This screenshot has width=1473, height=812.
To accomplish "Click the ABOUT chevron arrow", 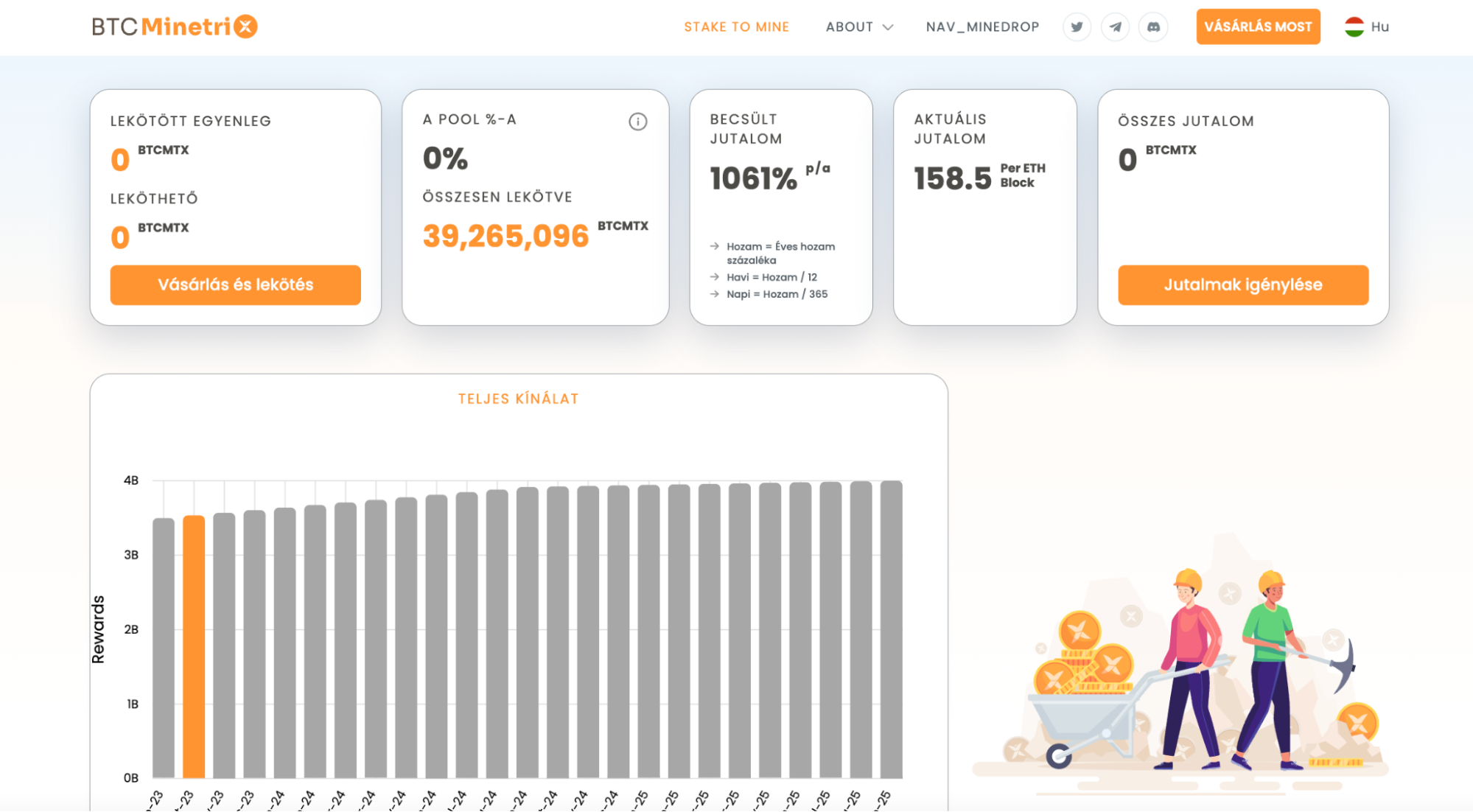I will 888,27.
